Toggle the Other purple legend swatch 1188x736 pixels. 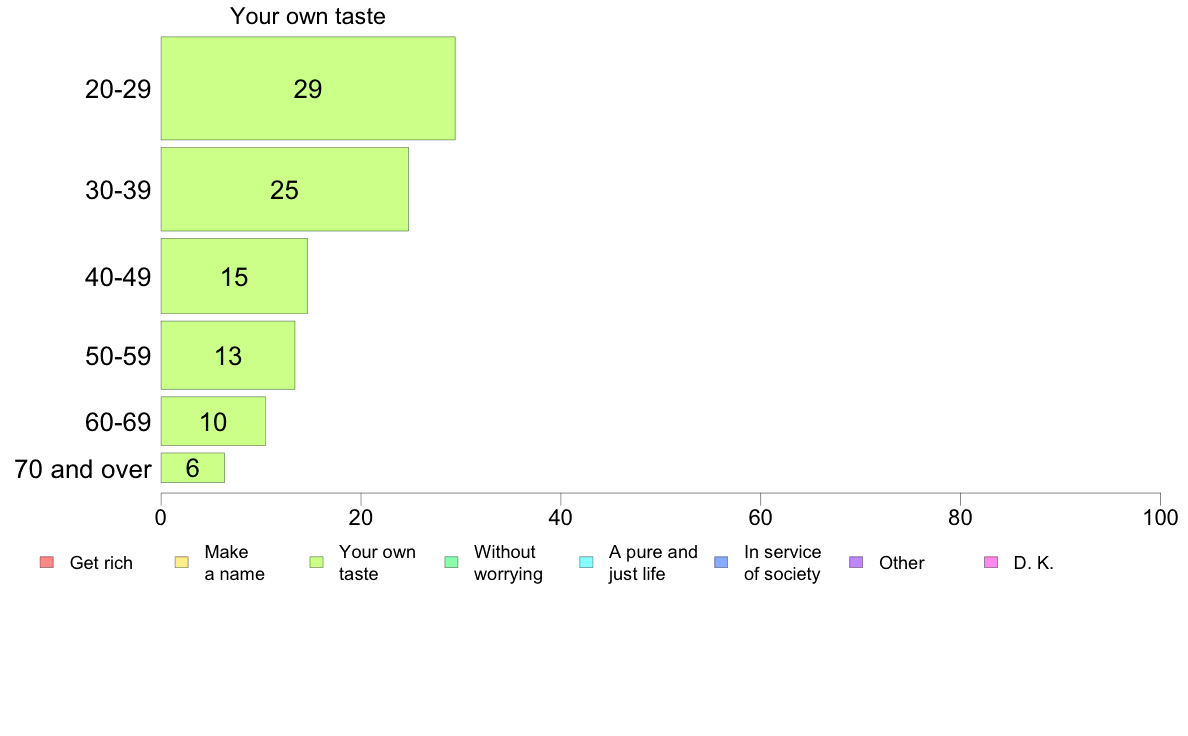(x=856, y=562)
